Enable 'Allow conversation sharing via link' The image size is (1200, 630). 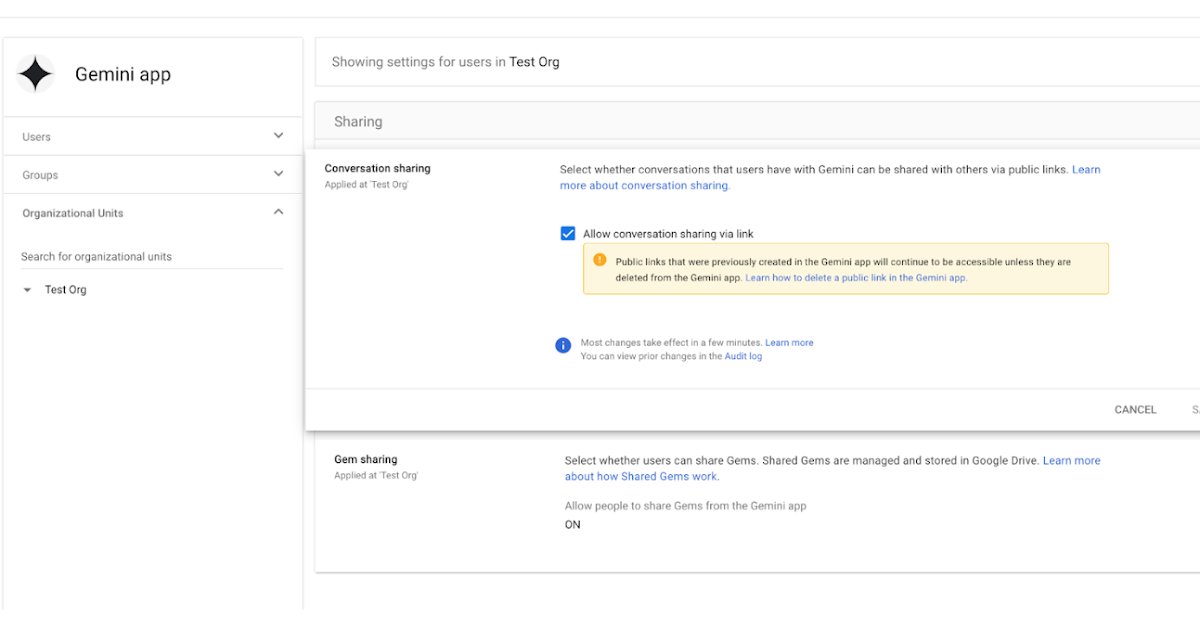(568, 233)
